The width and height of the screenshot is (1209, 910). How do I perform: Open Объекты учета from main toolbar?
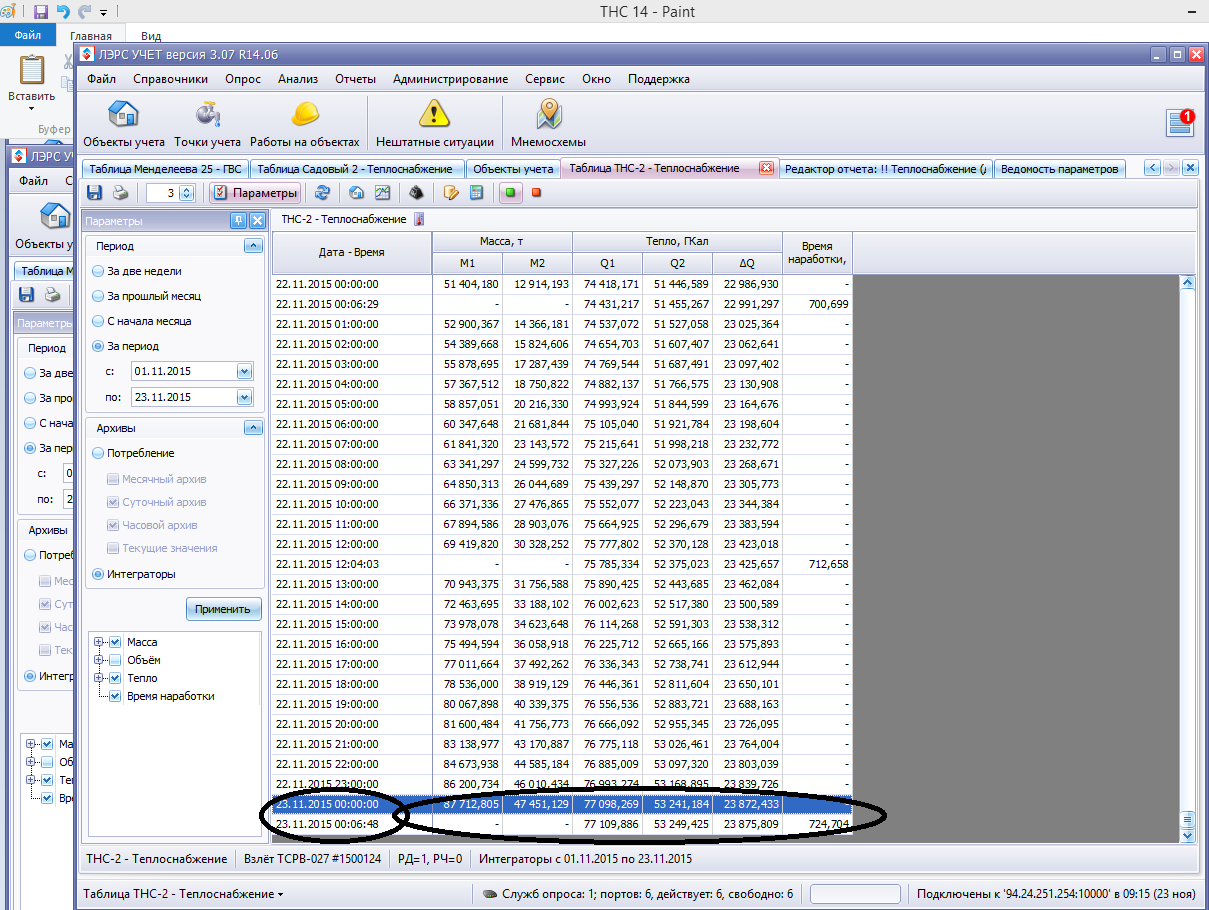click(x=123, y=124)
